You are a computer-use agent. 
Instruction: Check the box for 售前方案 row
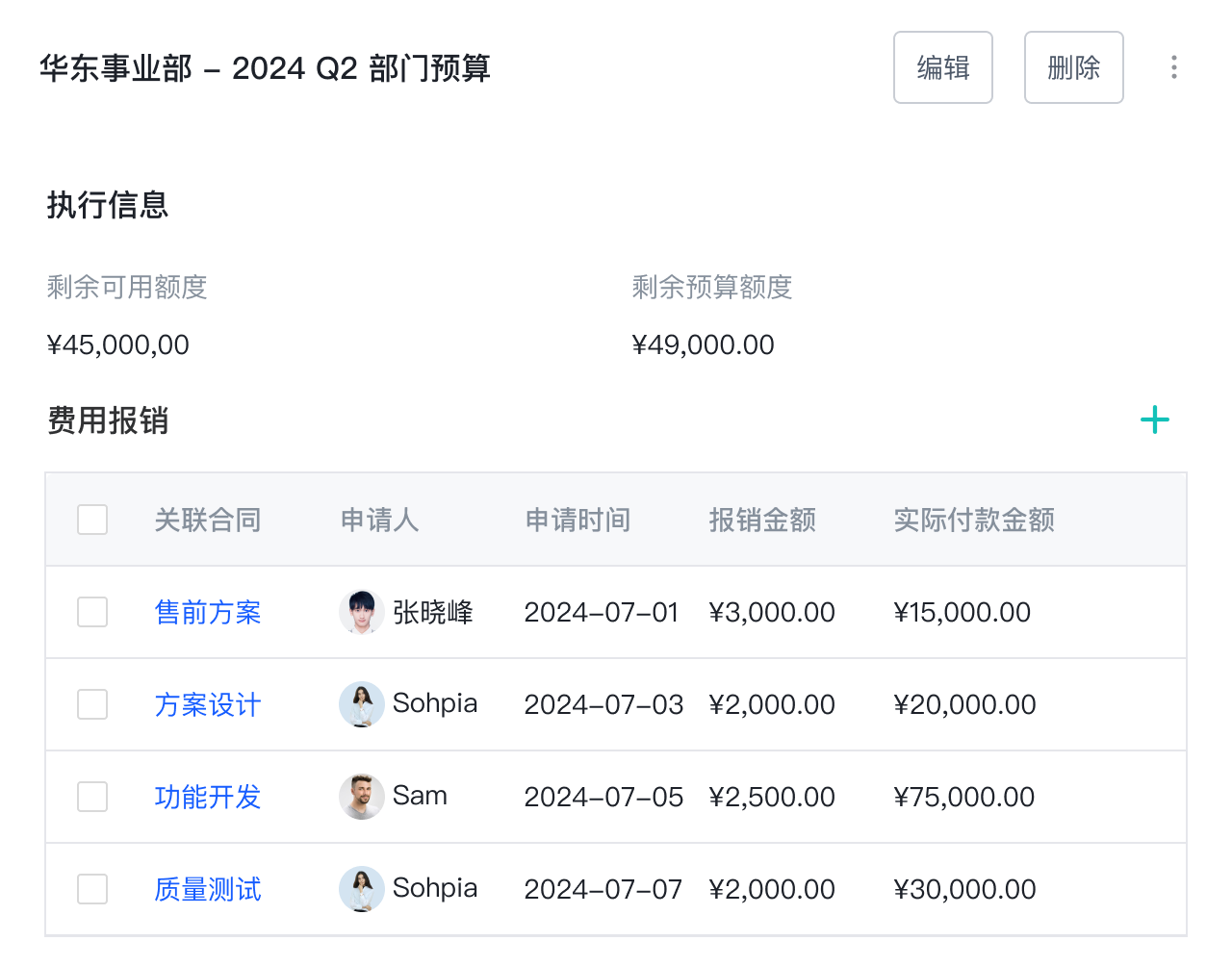point(92,612)
